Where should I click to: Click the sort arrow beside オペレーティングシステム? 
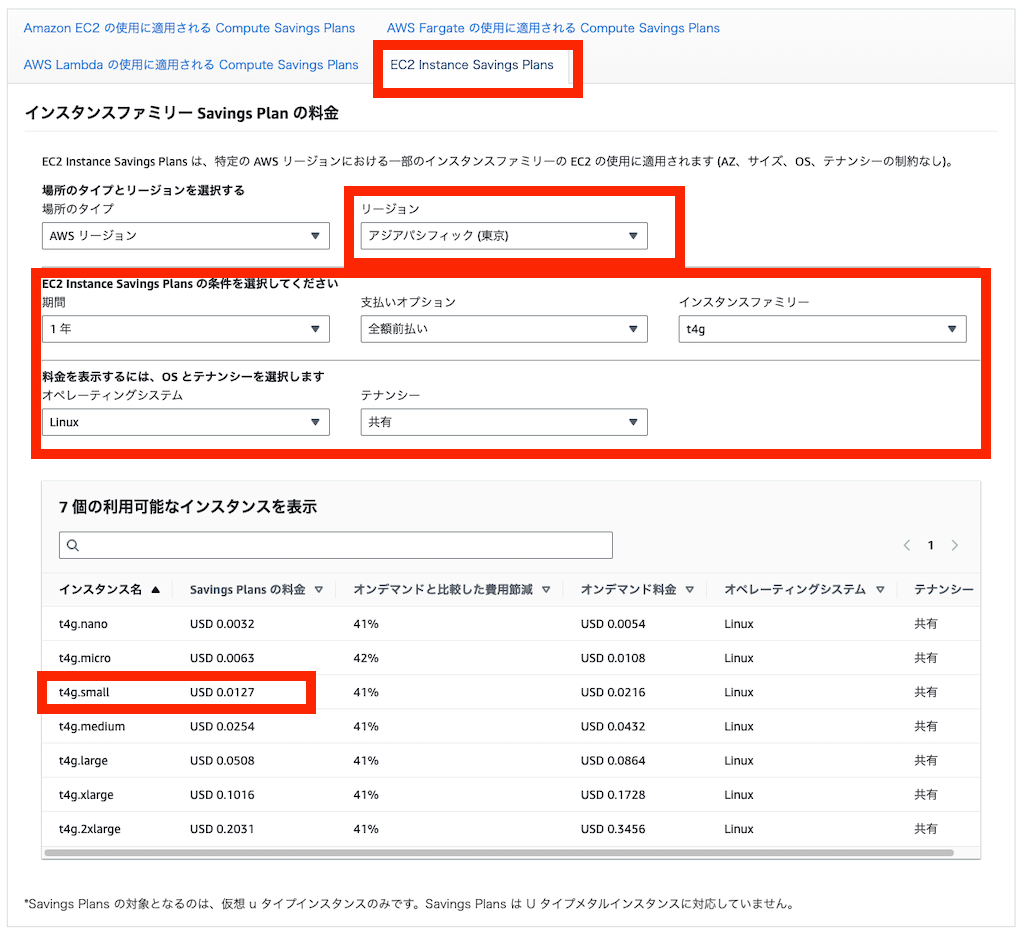tap(880, 590)
